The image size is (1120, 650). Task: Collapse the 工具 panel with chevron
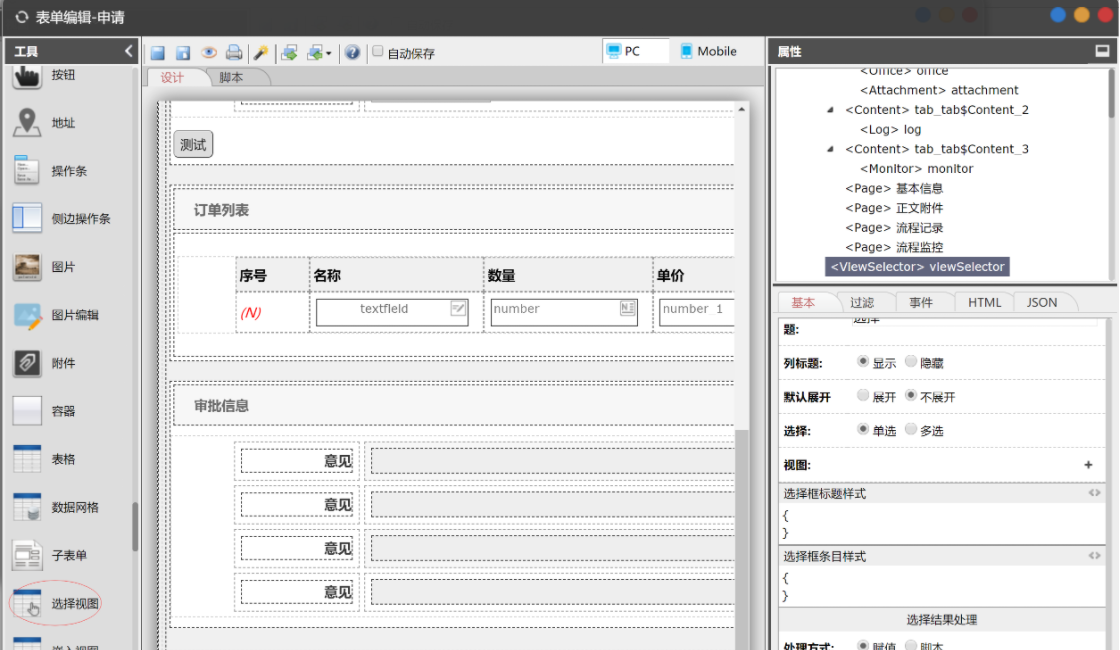128,51
